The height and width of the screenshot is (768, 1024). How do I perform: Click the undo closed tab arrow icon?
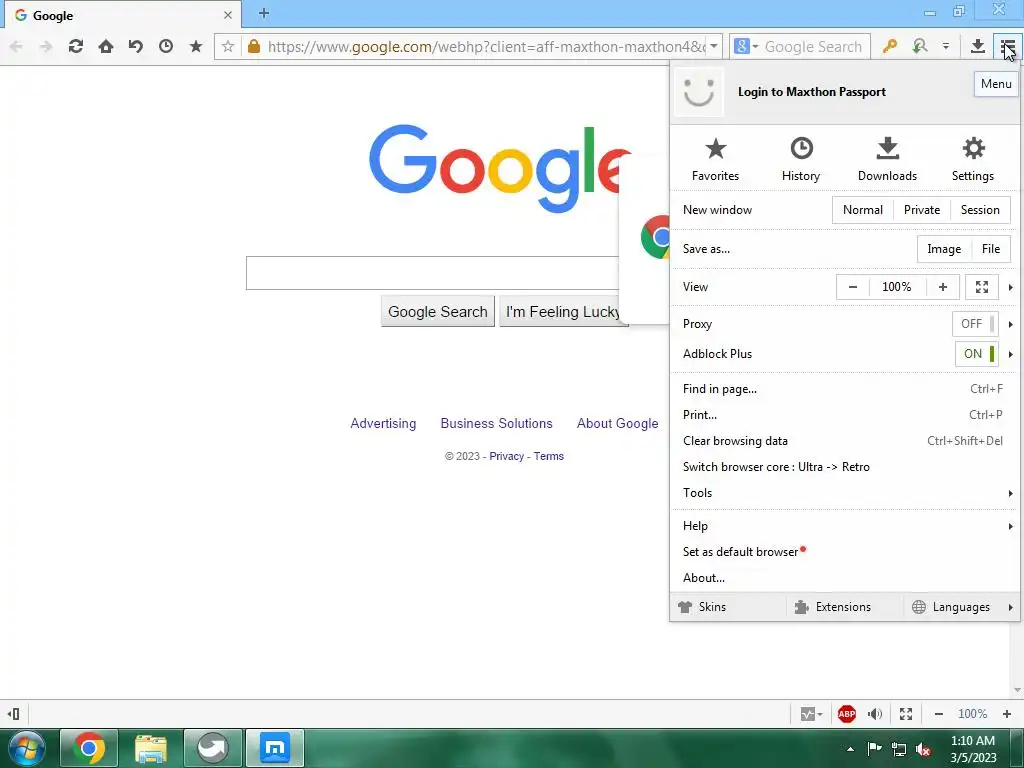[136, 46]
